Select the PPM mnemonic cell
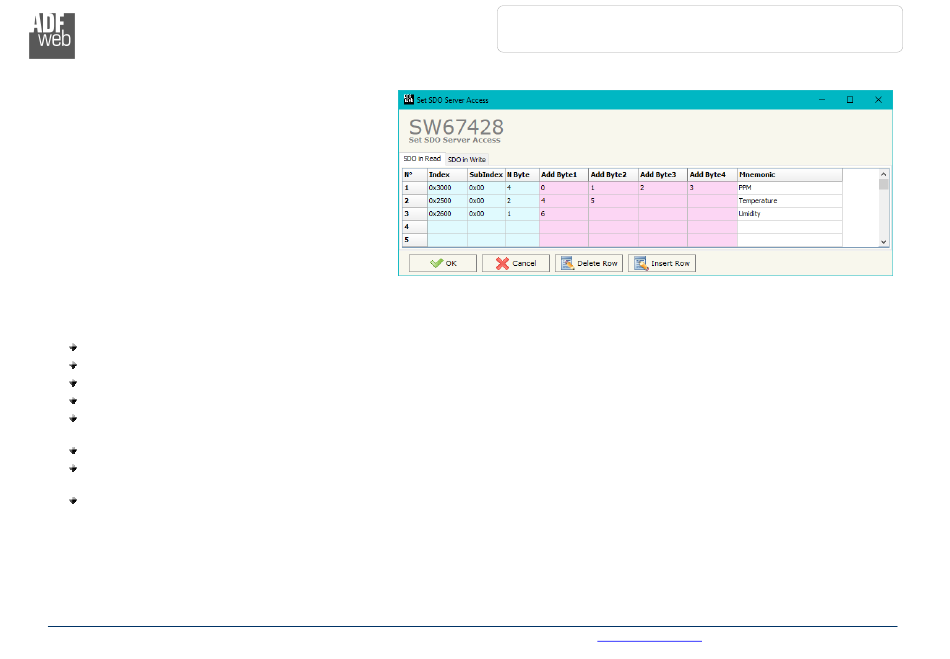The image size is (950, 659). point(789,188)
